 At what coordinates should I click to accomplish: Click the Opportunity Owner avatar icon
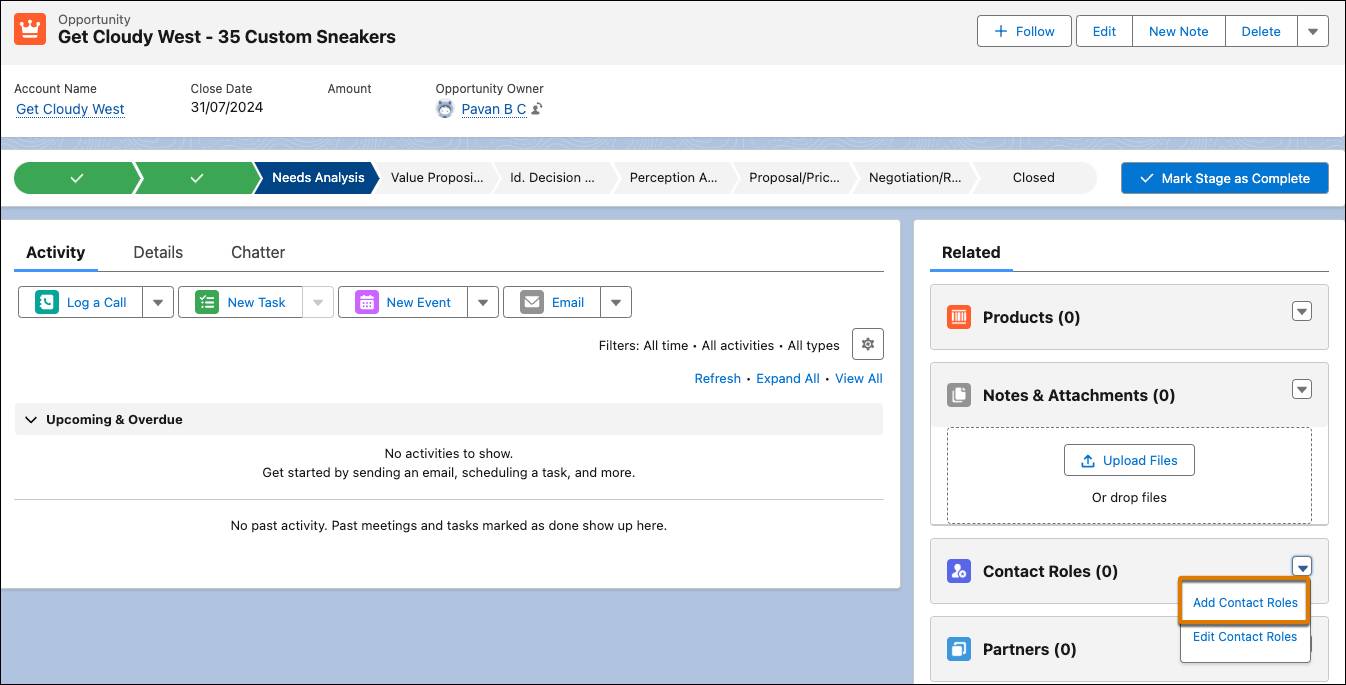[445, 109]
